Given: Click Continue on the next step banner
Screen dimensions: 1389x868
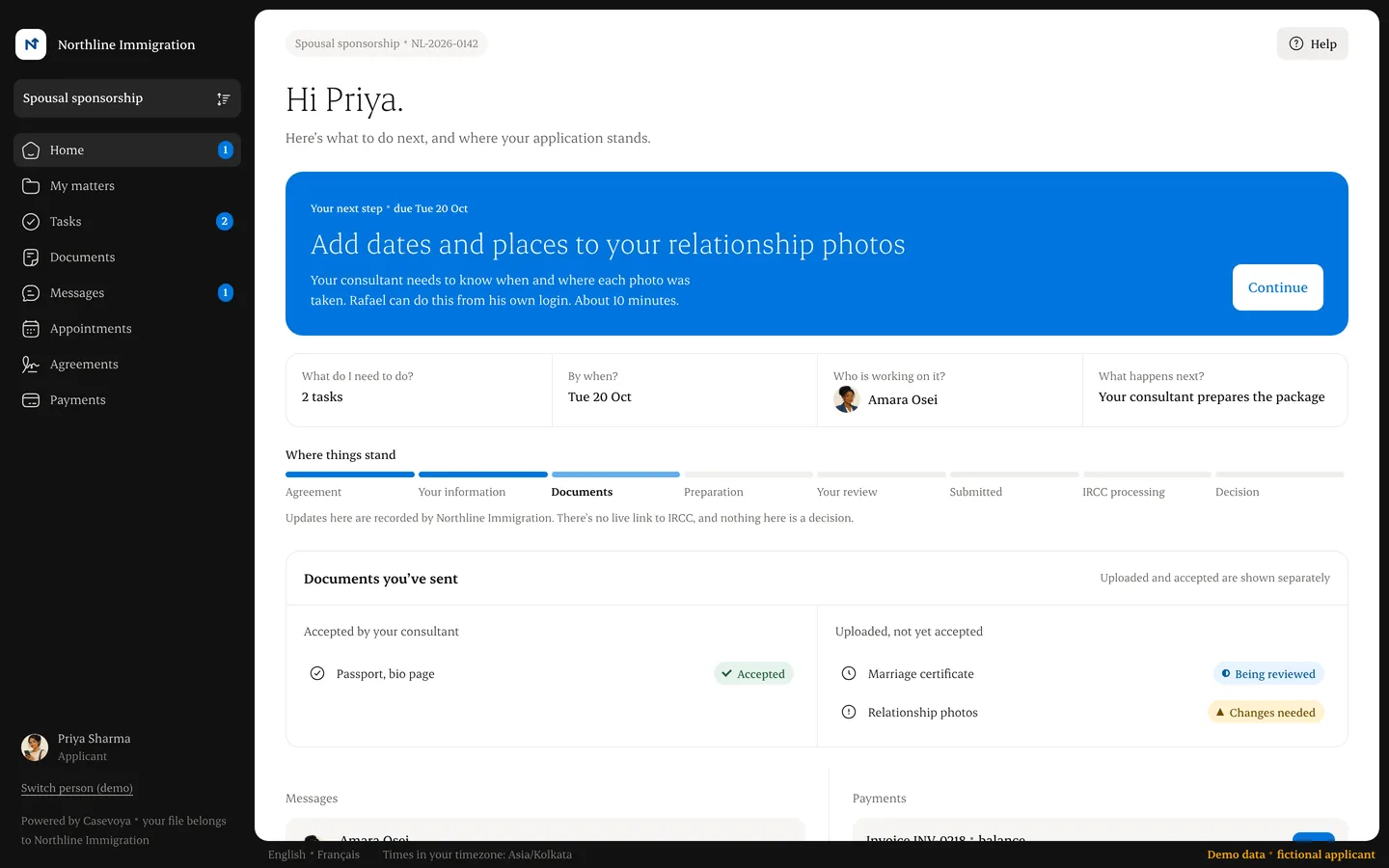Looking at the screenshot, I should pos(1278,287).
